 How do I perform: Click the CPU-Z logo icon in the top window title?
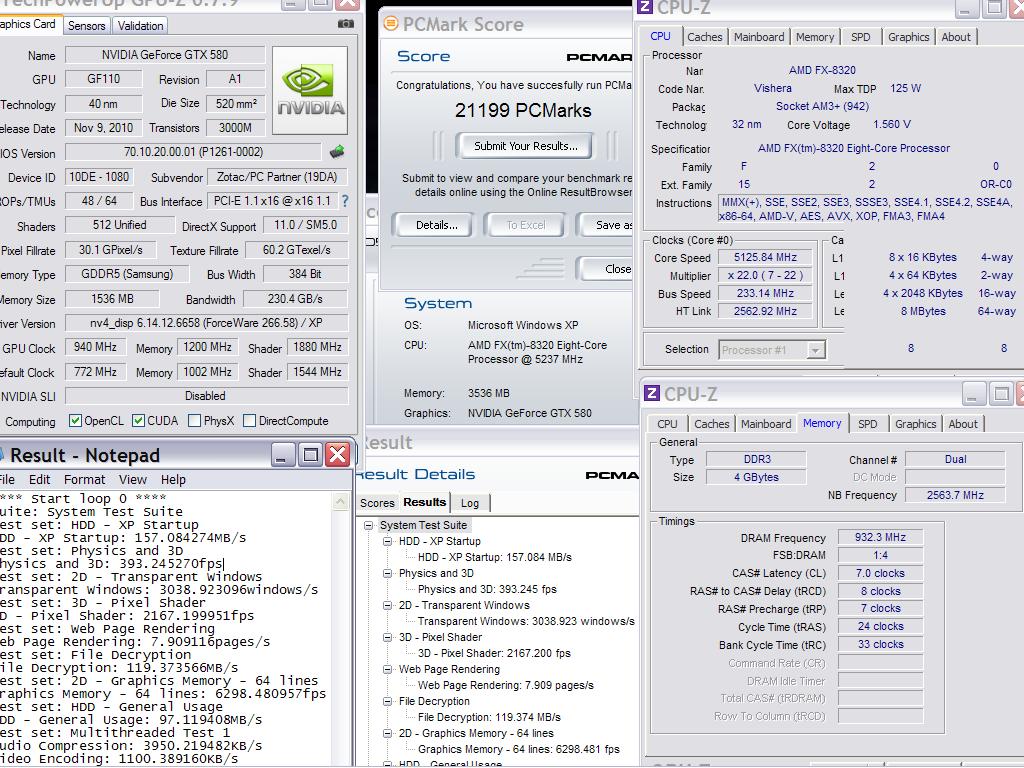tap(645, 7)
